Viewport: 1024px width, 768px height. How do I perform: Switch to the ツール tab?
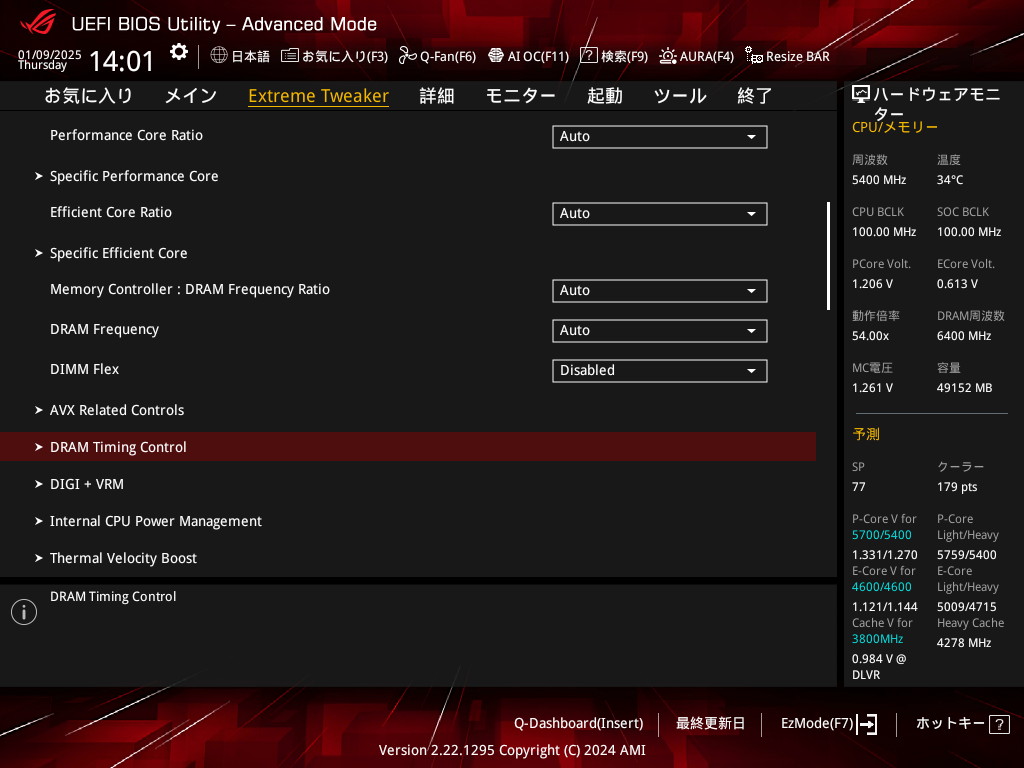(x=679, y=96)
